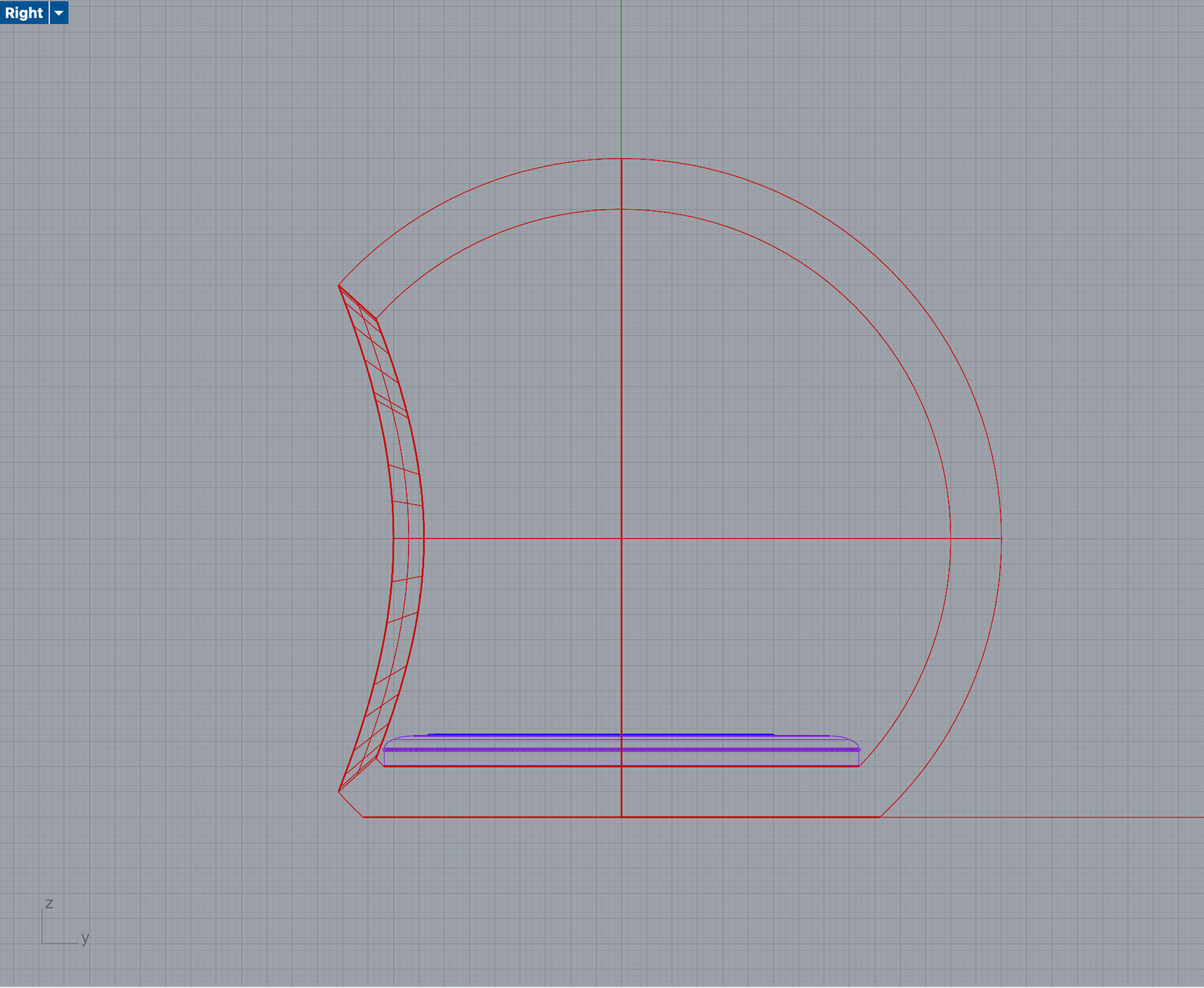Select the red vertical center line
Image resolution: width=1204 pixels, height=988 pixels.
pyautogui.click(x=621, y=376)
